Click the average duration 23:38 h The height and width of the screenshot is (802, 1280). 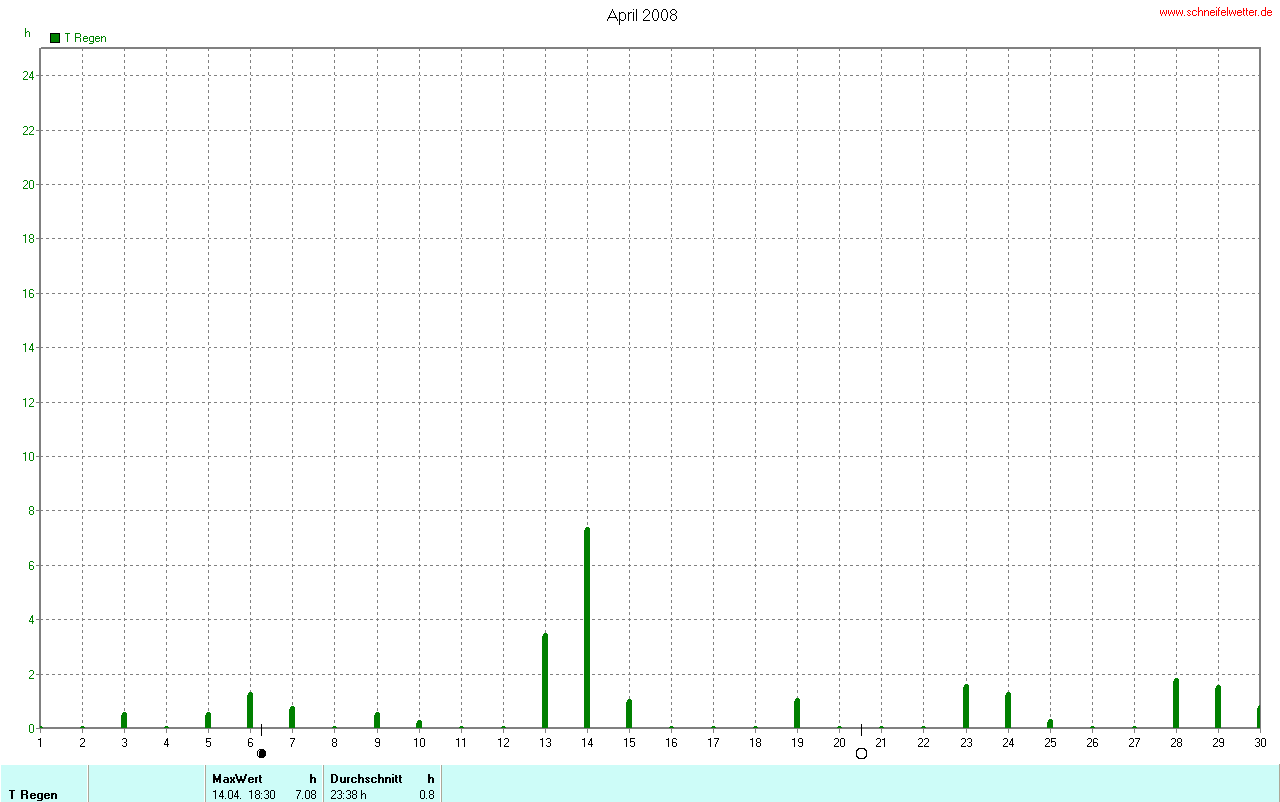point(349,795)
